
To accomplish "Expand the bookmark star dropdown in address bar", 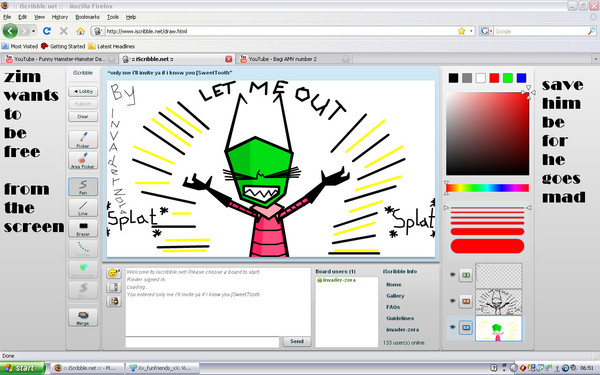I will click(x=471, y=31).
